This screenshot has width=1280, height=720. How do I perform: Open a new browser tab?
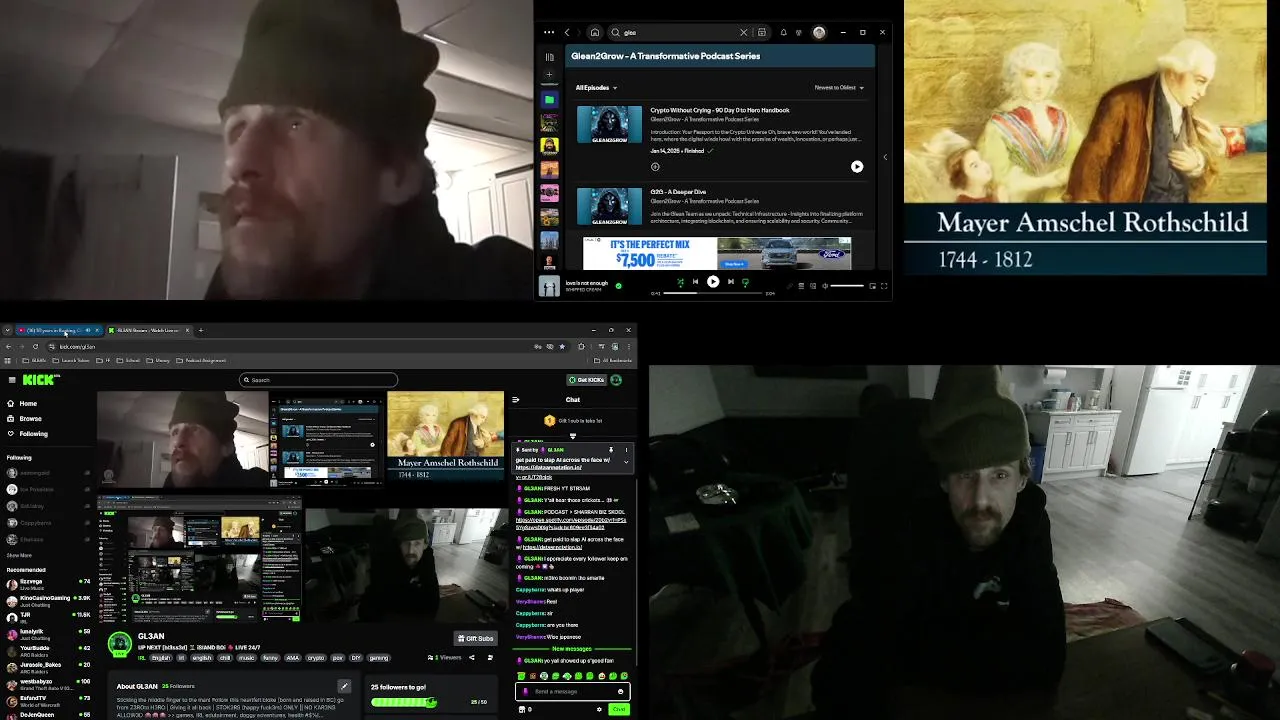pos(200,330)
